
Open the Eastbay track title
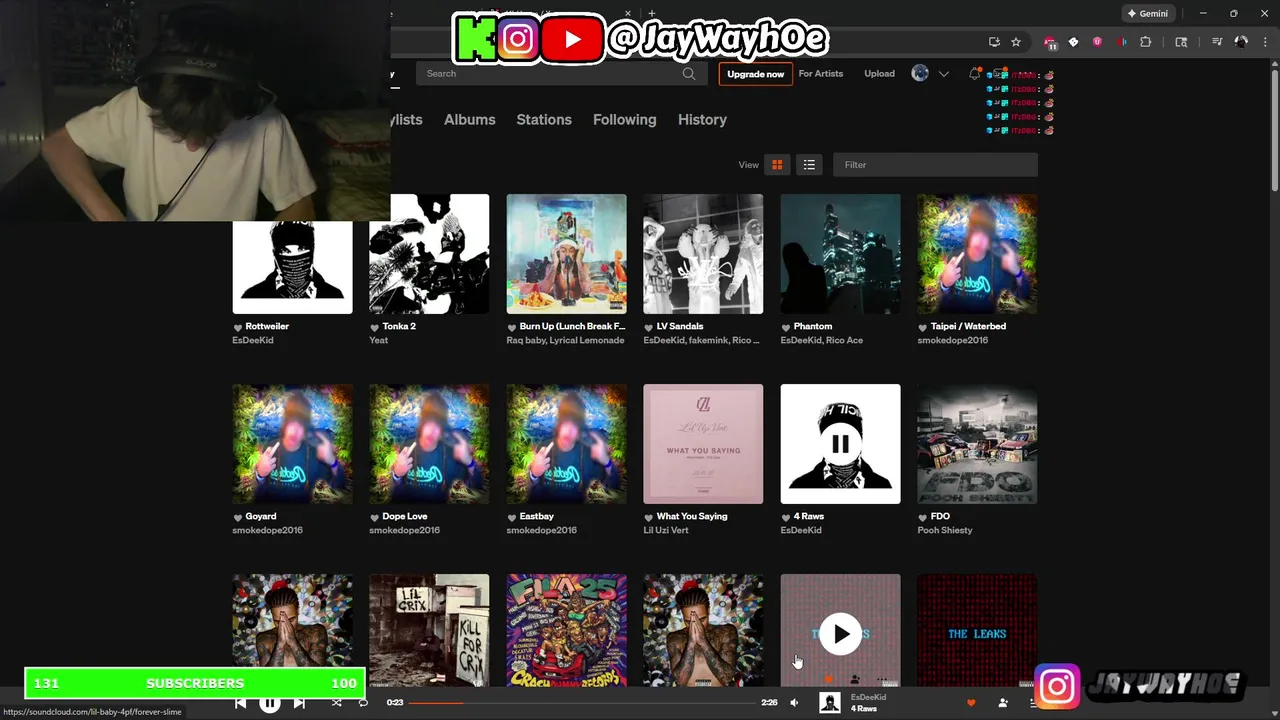pyautogui.click(x=537, y=516)
